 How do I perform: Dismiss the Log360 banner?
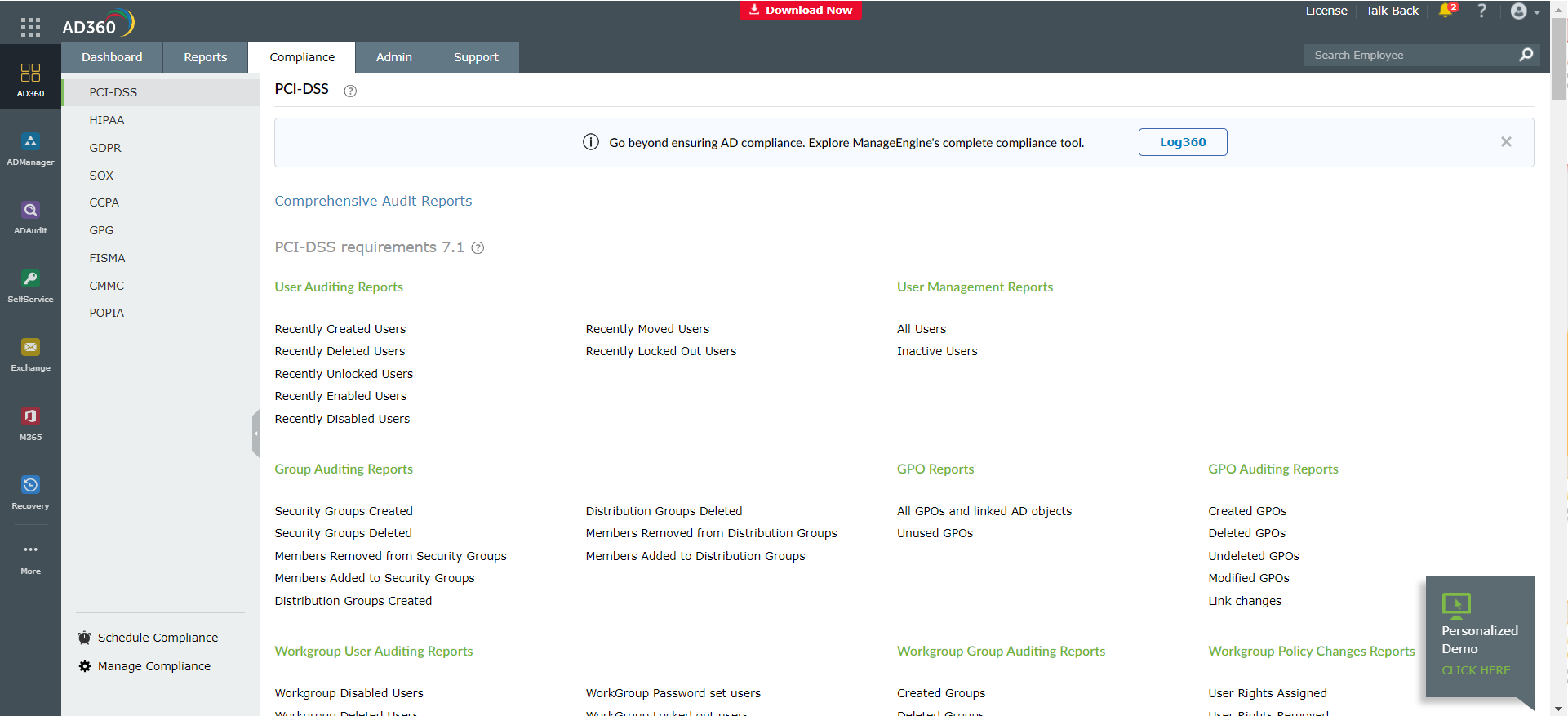[x=1506, y=142]
